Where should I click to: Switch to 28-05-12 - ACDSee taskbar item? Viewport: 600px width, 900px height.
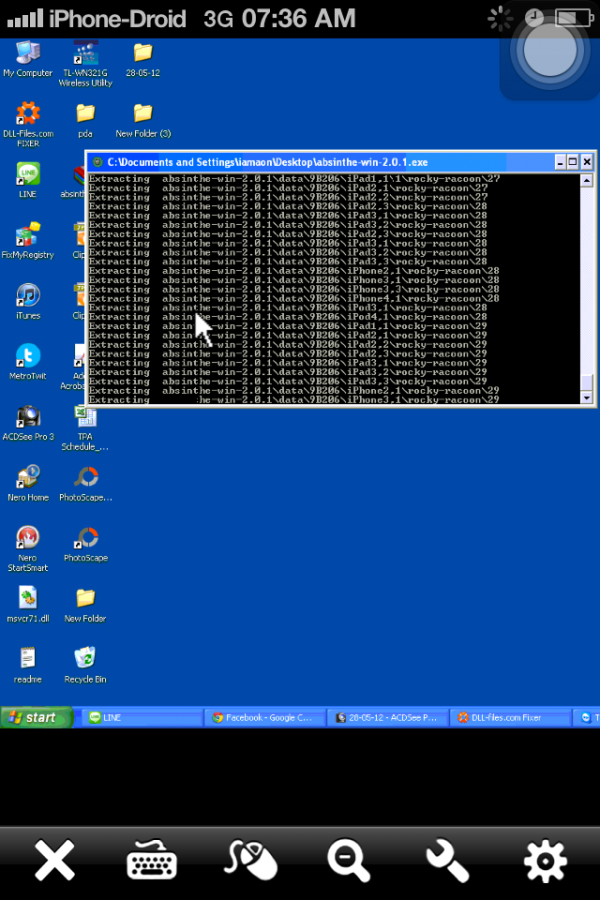[x=388, y=717]
